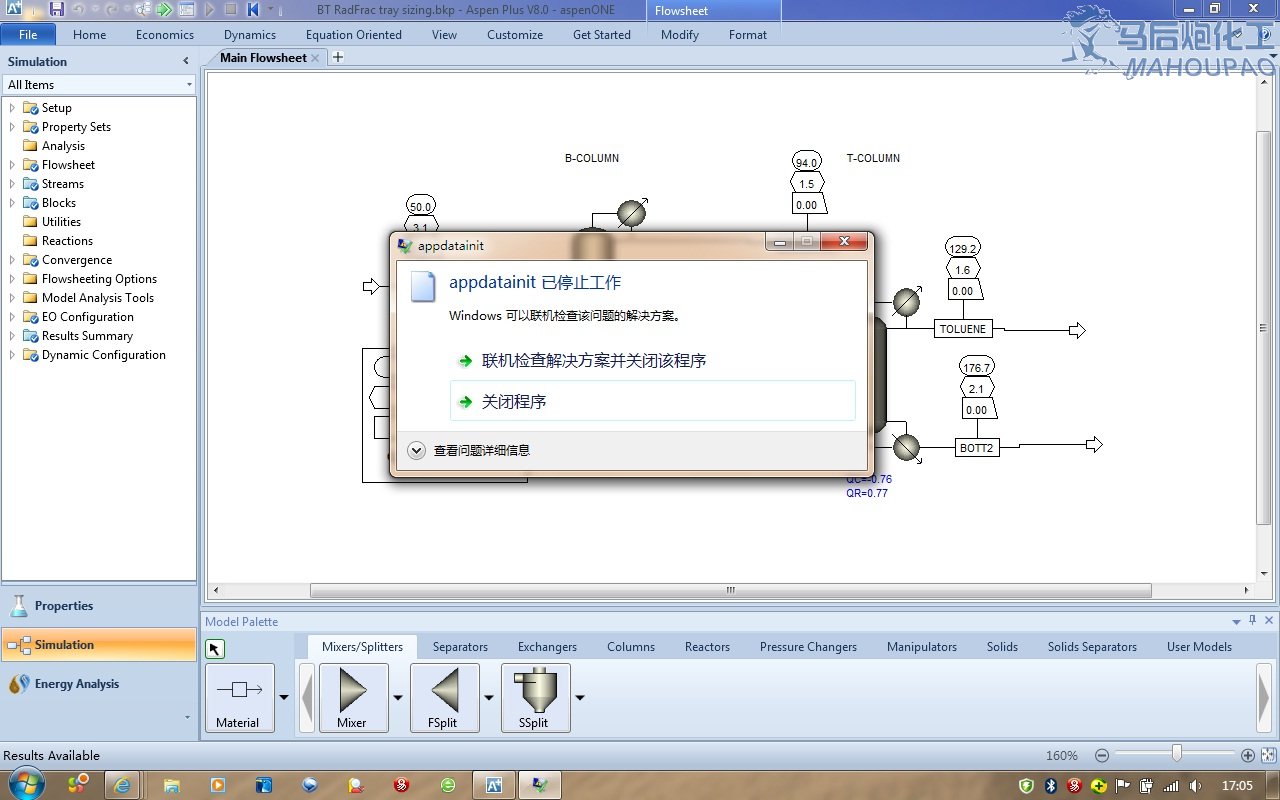Select Results Summary in the tree
This screenshot has width=1280, height=800.
click(x=87, y=336)
